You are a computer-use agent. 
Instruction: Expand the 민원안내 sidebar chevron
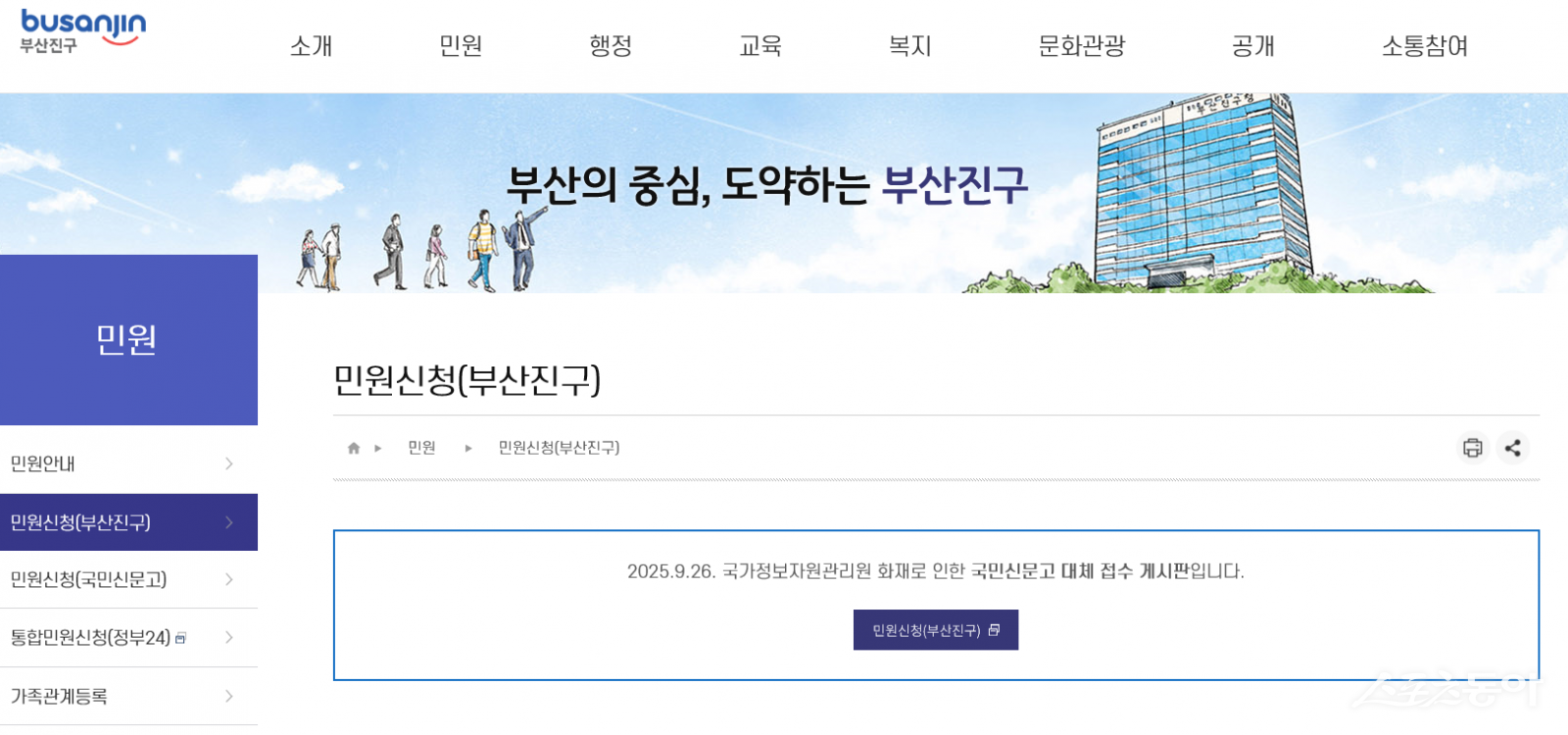click(x=229, y=464)
